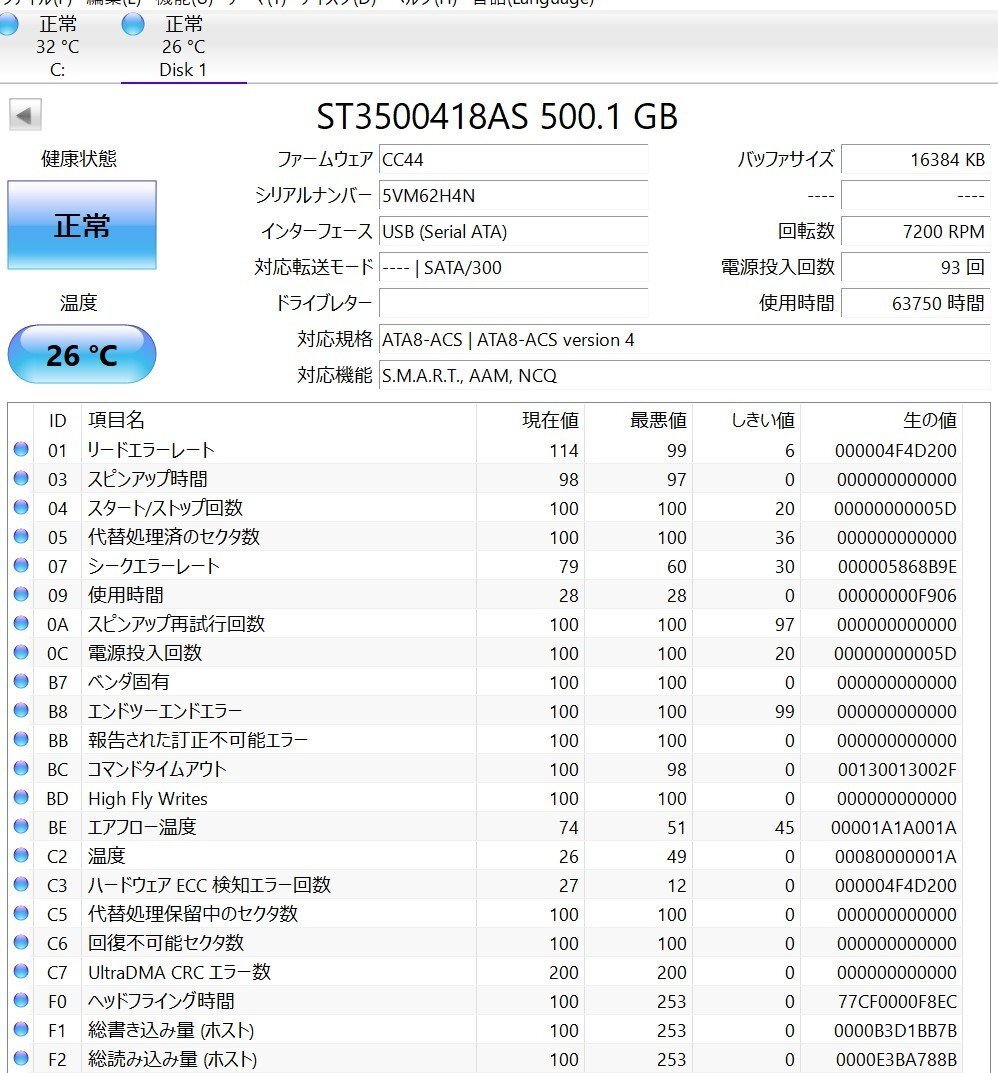Screen dimensions: 998x1073
Task: Click raw value 000005868B9E in row 07
Action: [x=897, y=567]
